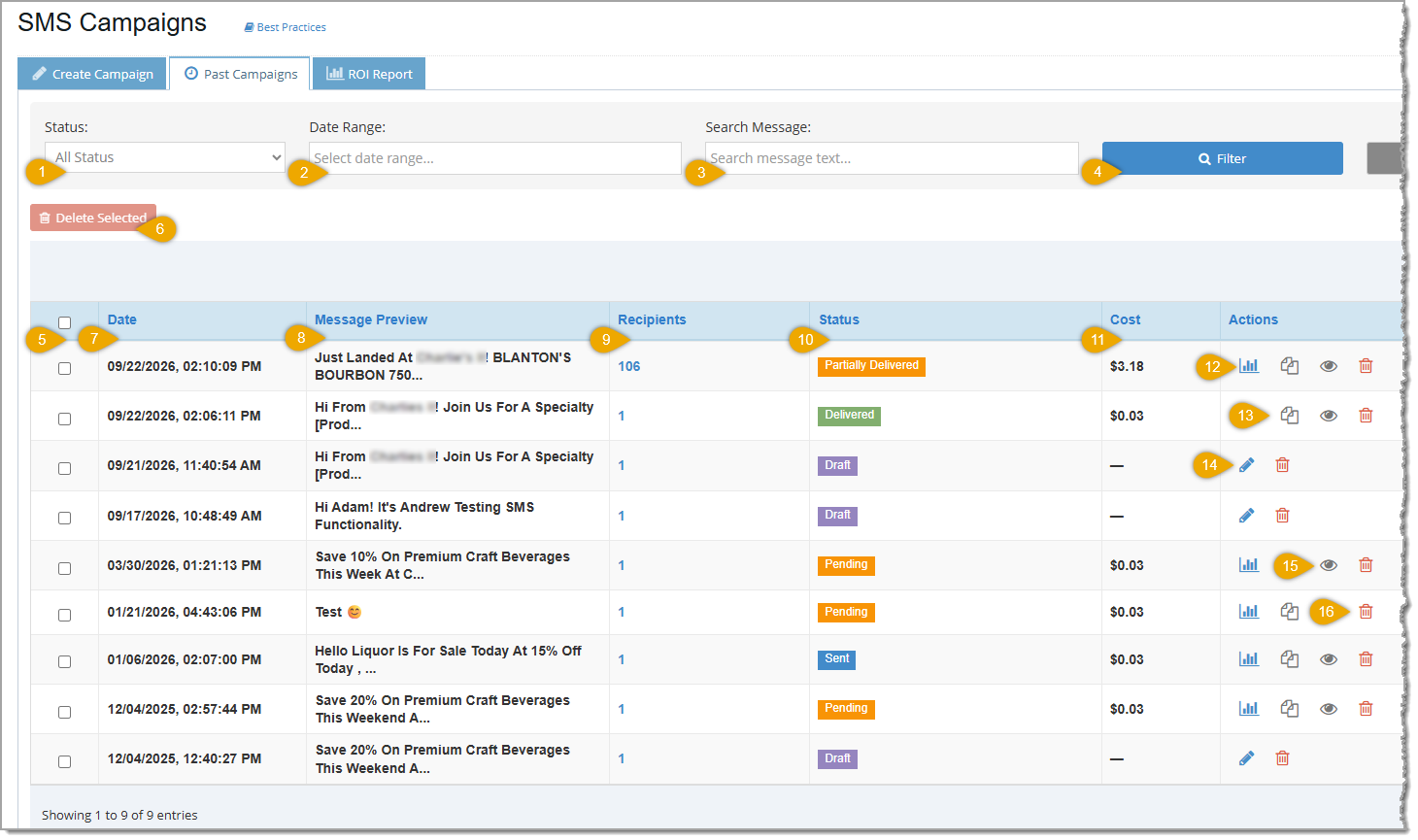The width and height of the screenshot is (1418, 840).
Task: Trash the 09/22/2026 02:06:11 PM Delivered campaign
Action: (1366, 416)
